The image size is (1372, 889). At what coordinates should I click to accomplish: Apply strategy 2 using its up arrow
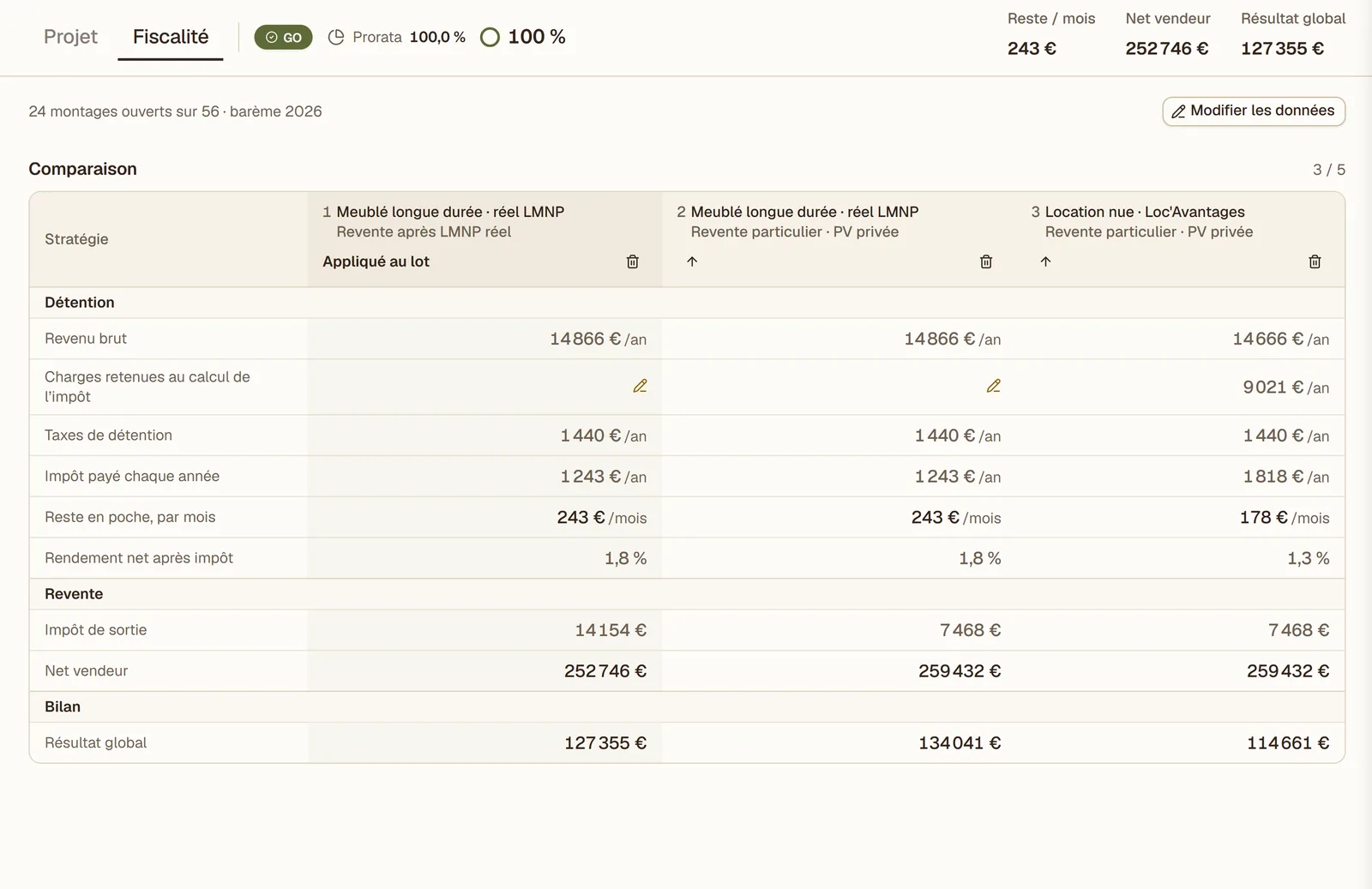click(x=692, y=261)
